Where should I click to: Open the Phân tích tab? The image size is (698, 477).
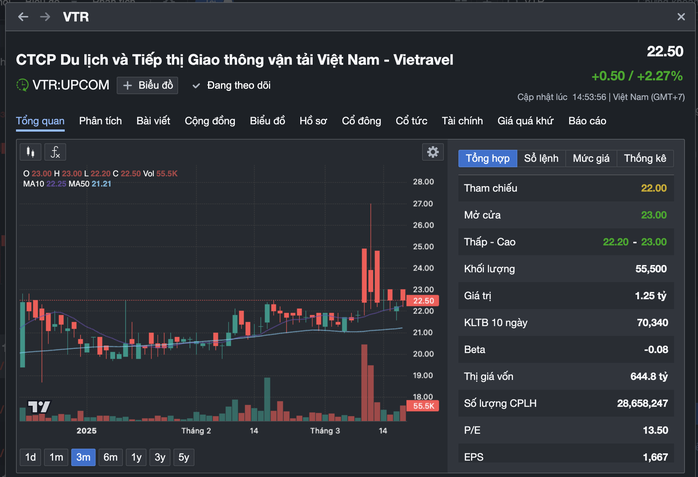point(101,121)
